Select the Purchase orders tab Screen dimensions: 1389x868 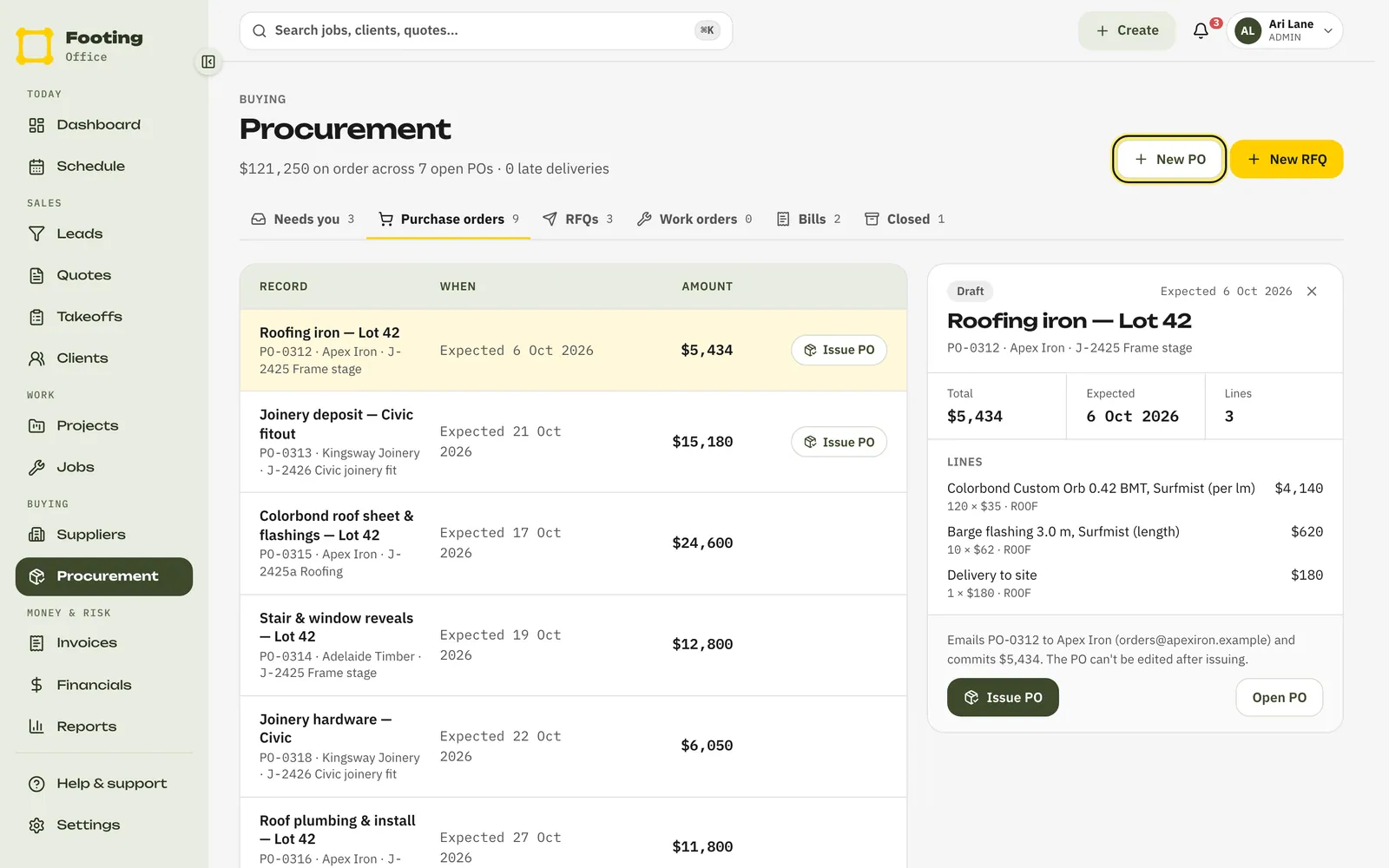[448, 219]
